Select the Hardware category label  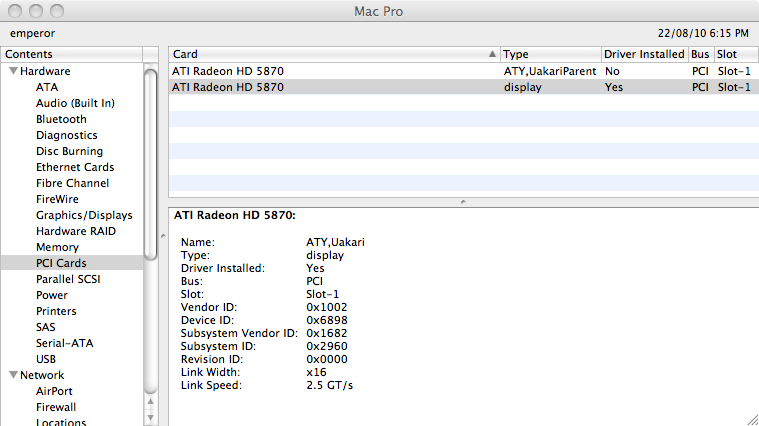45,71
